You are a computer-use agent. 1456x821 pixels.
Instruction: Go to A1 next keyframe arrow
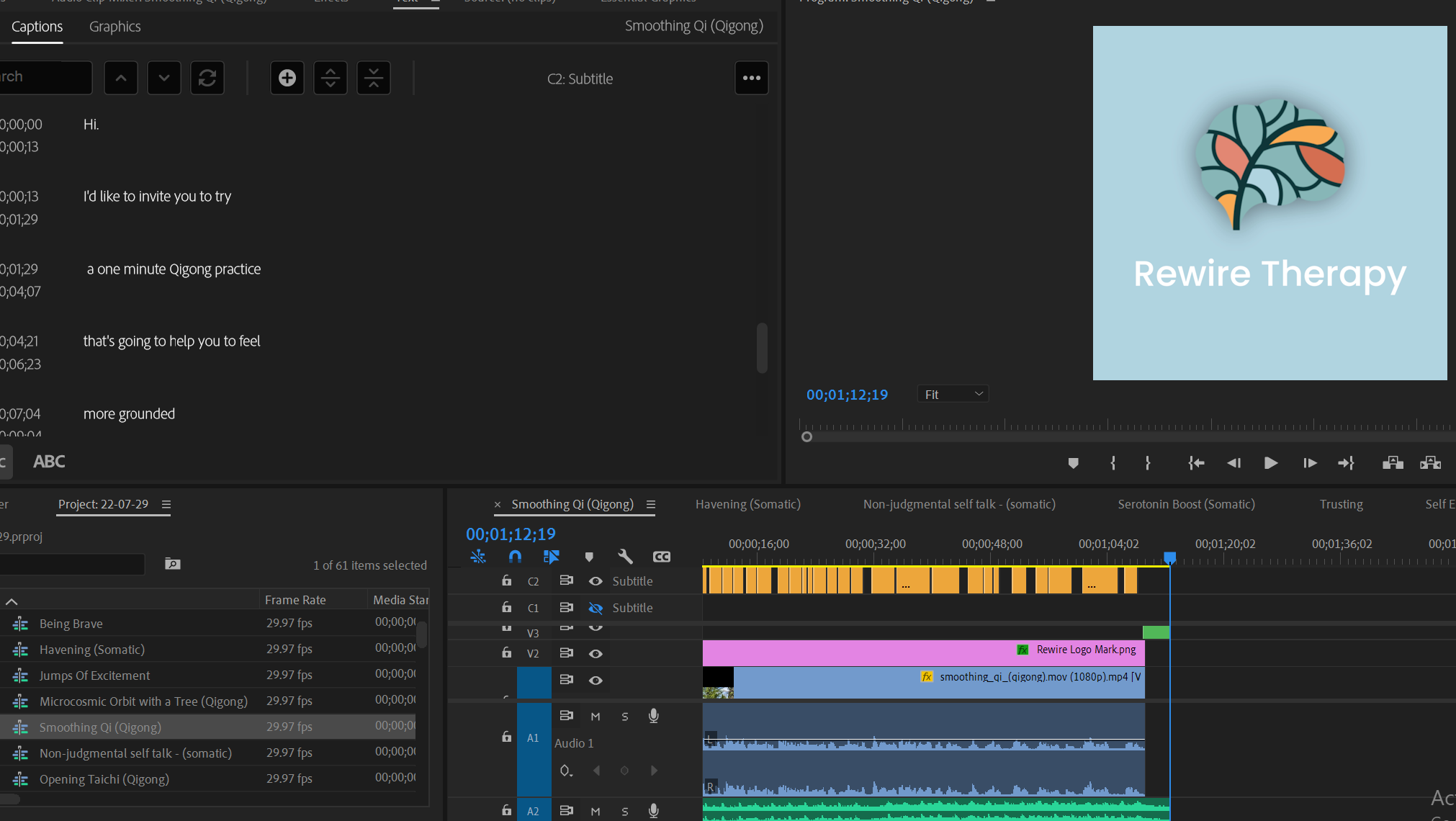pyautogui.click(x=654, y=771)
